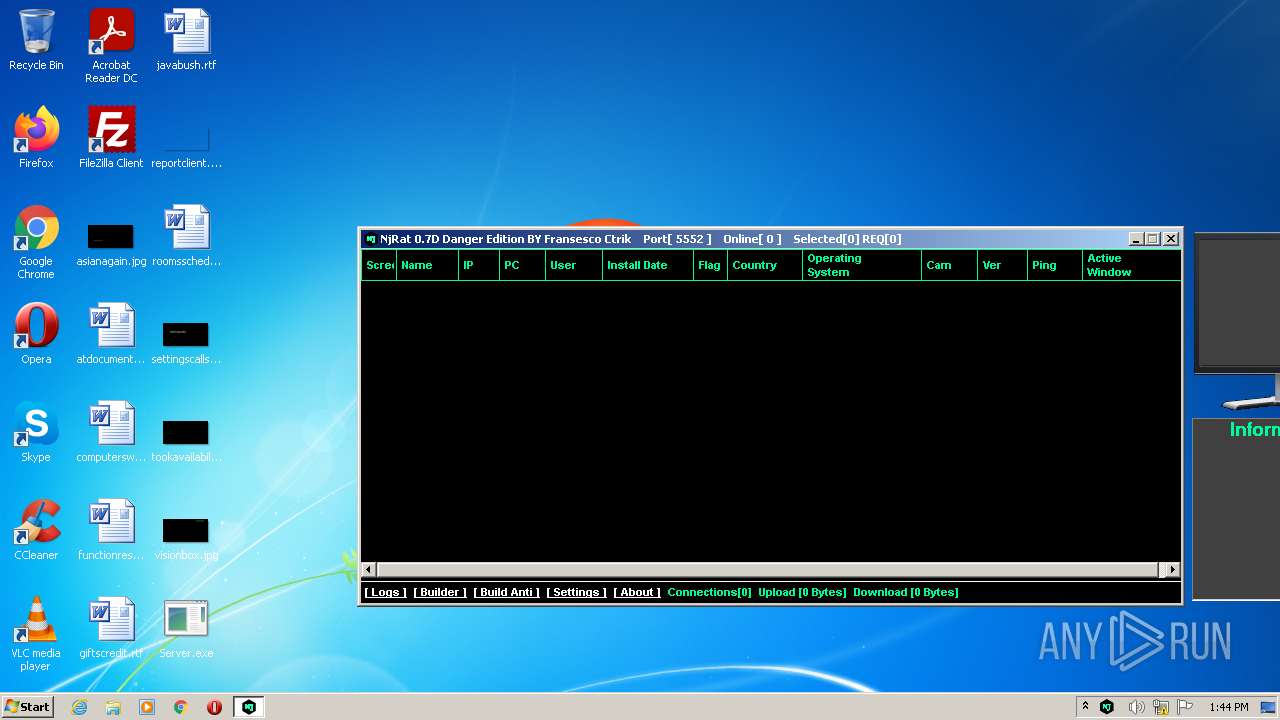The image size is (1280, 720).
Task: Sort by the User column header
Action: pyautogui.click(x=574, y=265)
